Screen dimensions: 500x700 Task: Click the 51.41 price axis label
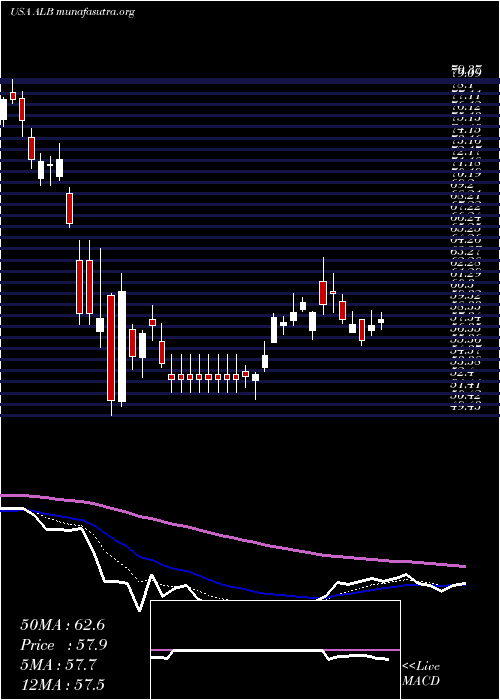pyautogui.click(x=466, y=384)
